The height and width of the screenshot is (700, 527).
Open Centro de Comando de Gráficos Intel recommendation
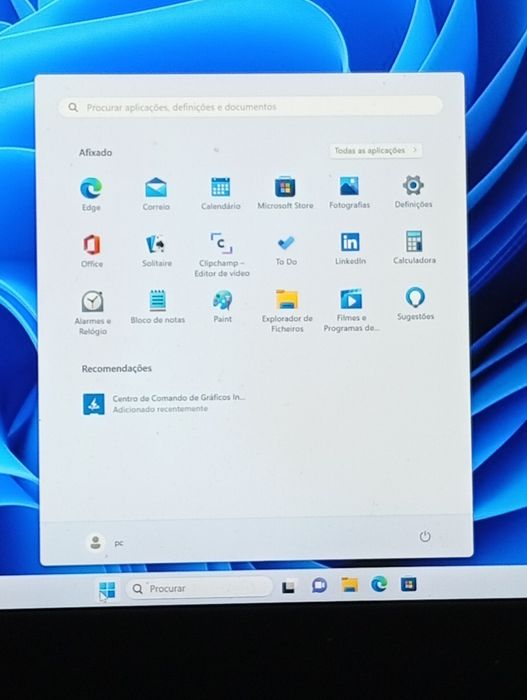coord(164,403)
